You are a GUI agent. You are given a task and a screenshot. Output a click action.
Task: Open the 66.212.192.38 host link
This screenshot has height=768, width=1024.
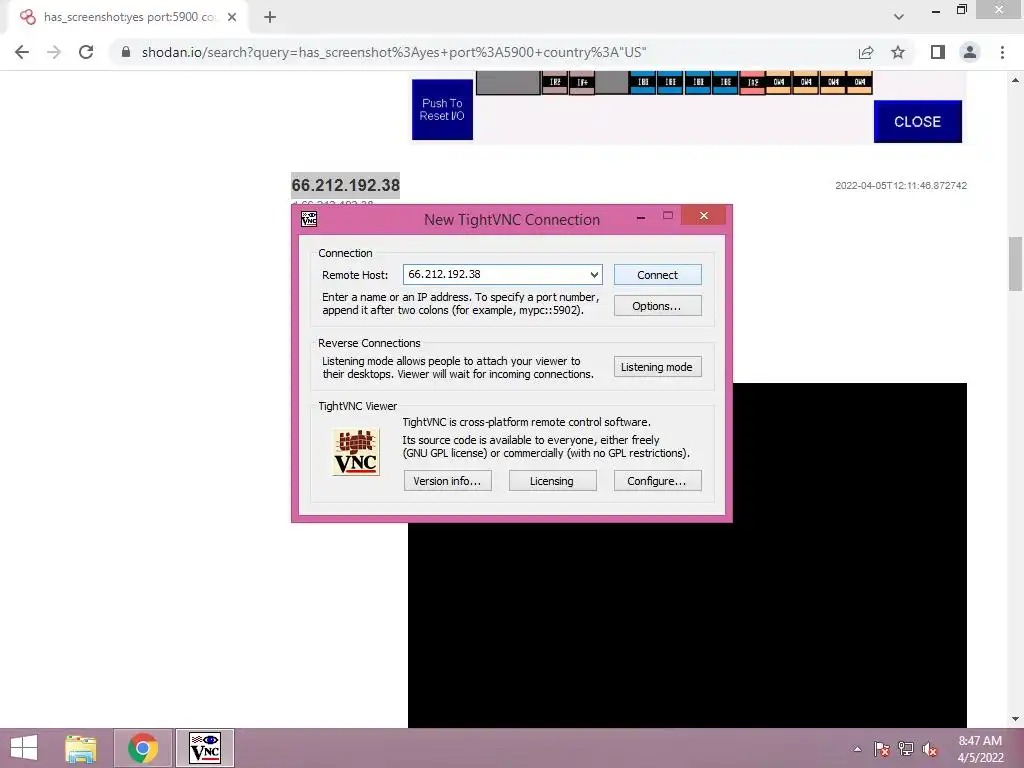[345, 185]
